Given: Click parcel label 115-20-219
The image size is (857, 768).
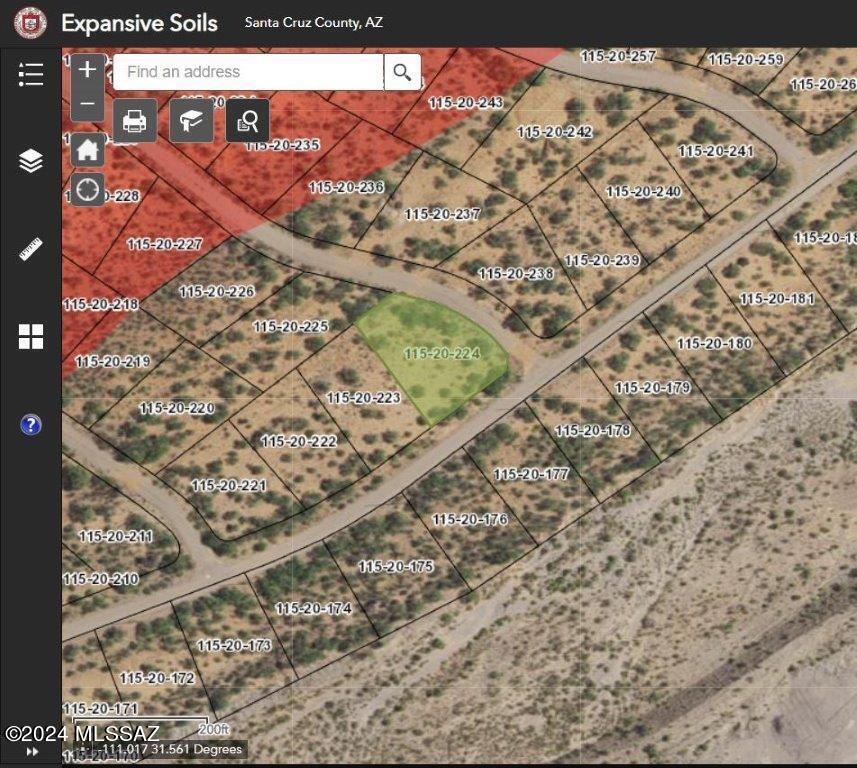Looking at the screenshot, I should [x=113, y=361].
